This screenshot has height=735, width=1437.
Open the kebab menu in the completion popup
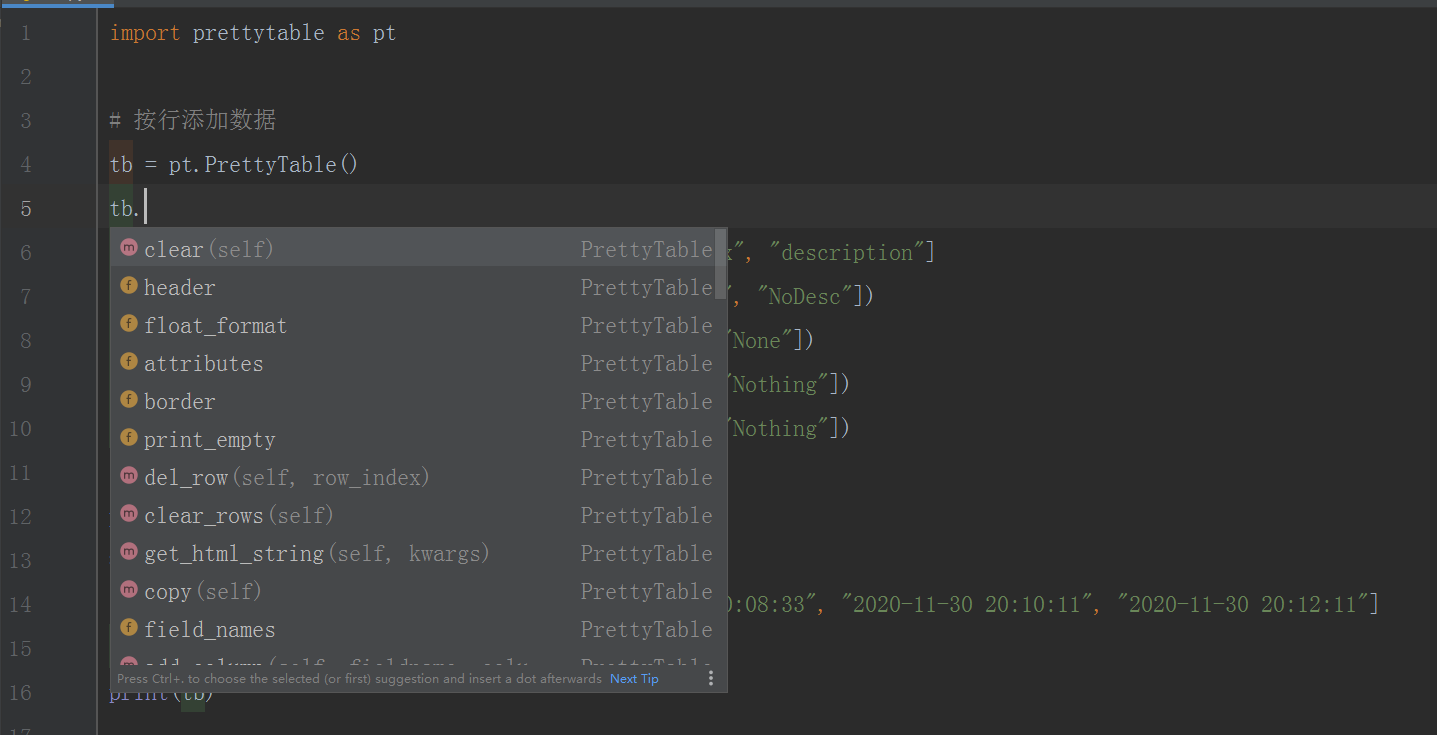[711, 677]
